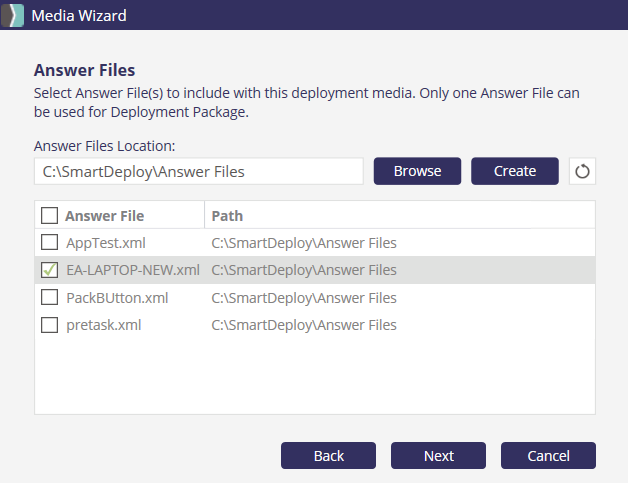
Task: Sort by the Path column header
Action: pyautogui.click(x=227, y=215)
